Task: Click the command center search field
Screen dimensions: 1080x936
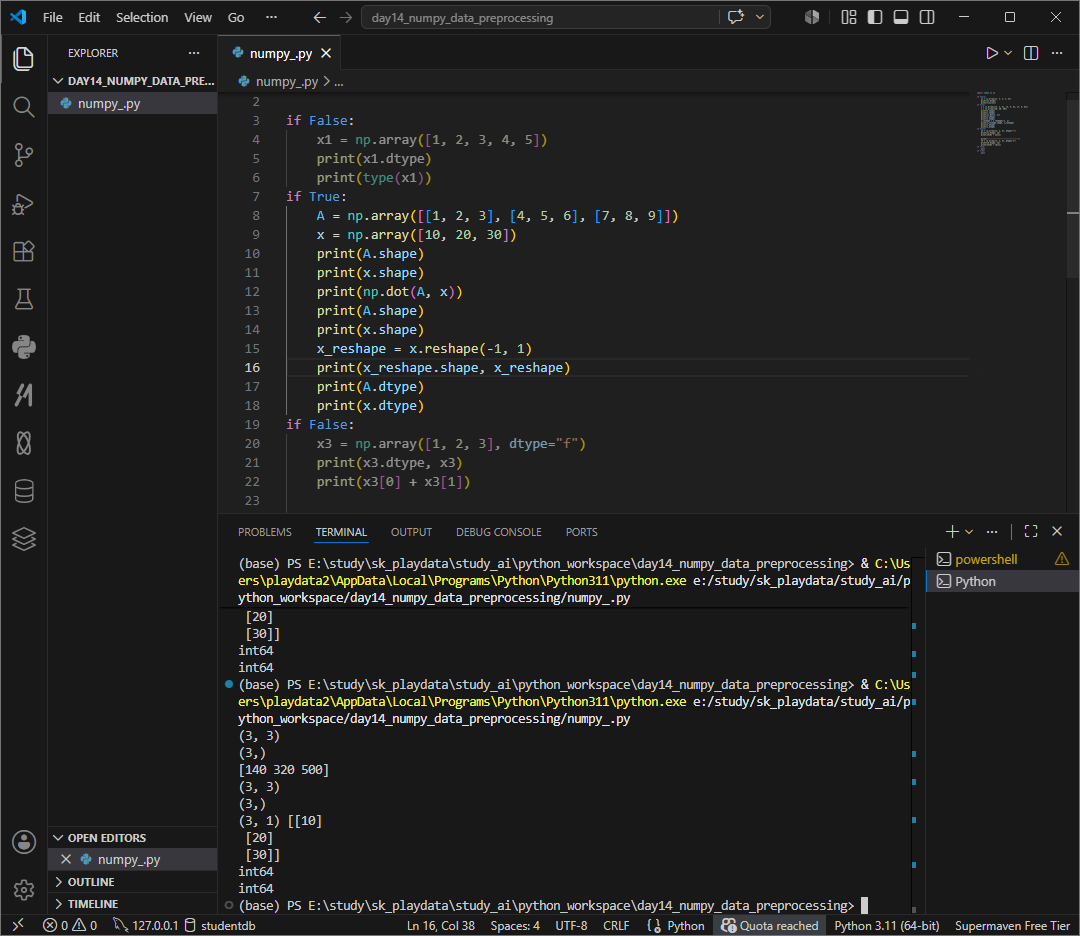Action: click(541, 17)
